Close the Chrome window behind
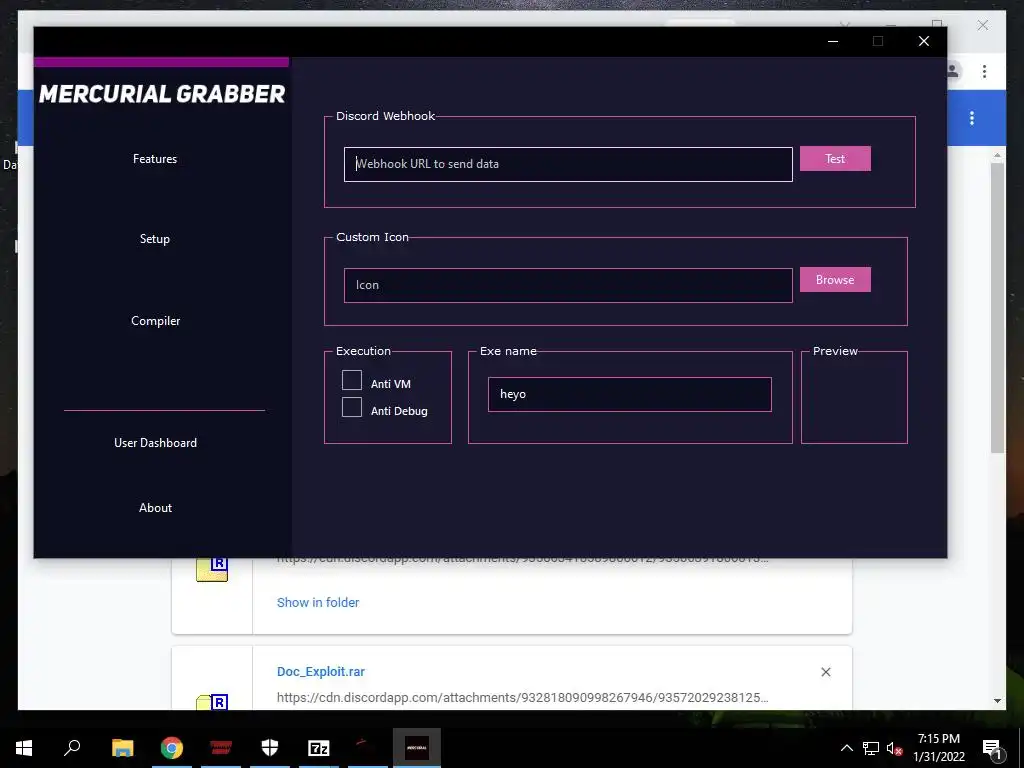 click(983, 25)
